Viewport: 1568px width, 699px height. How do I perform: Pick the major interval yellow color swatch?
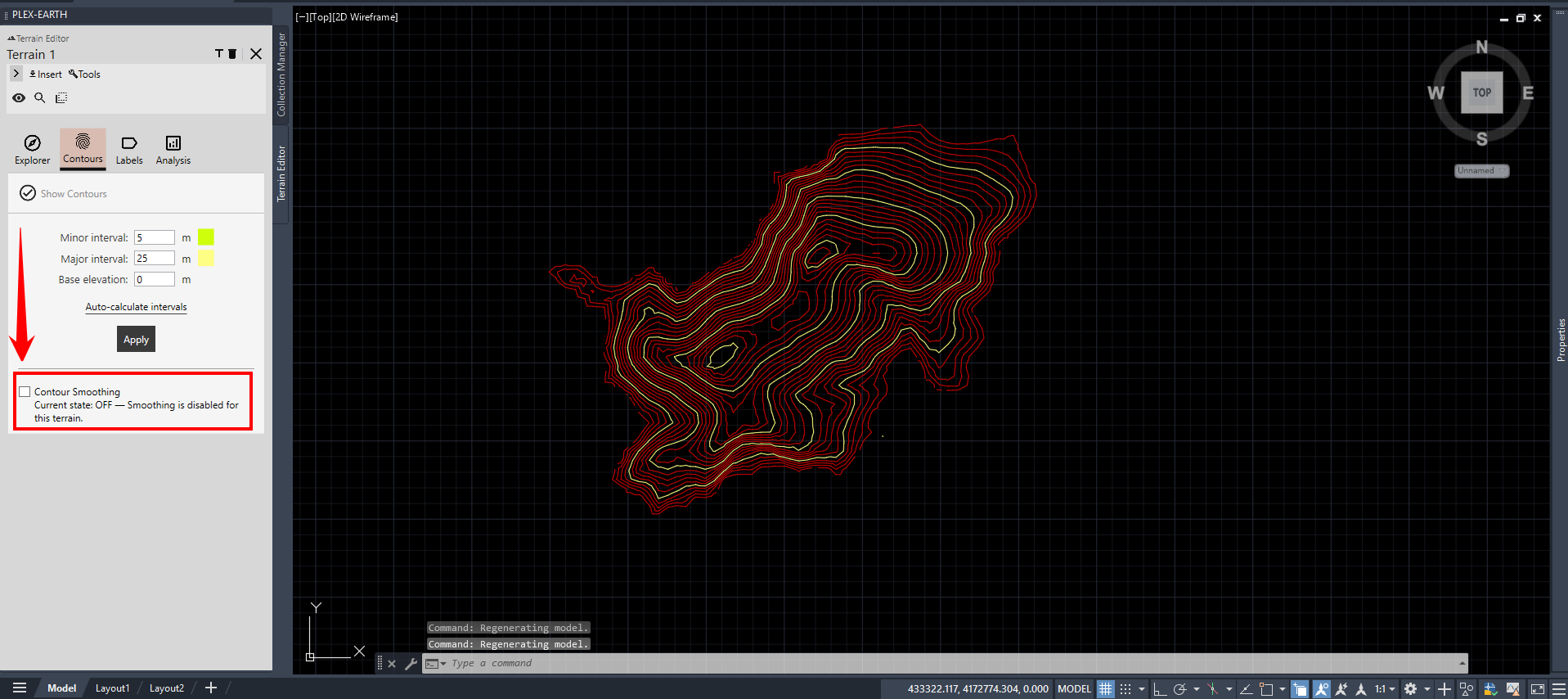tap(206, 259)
